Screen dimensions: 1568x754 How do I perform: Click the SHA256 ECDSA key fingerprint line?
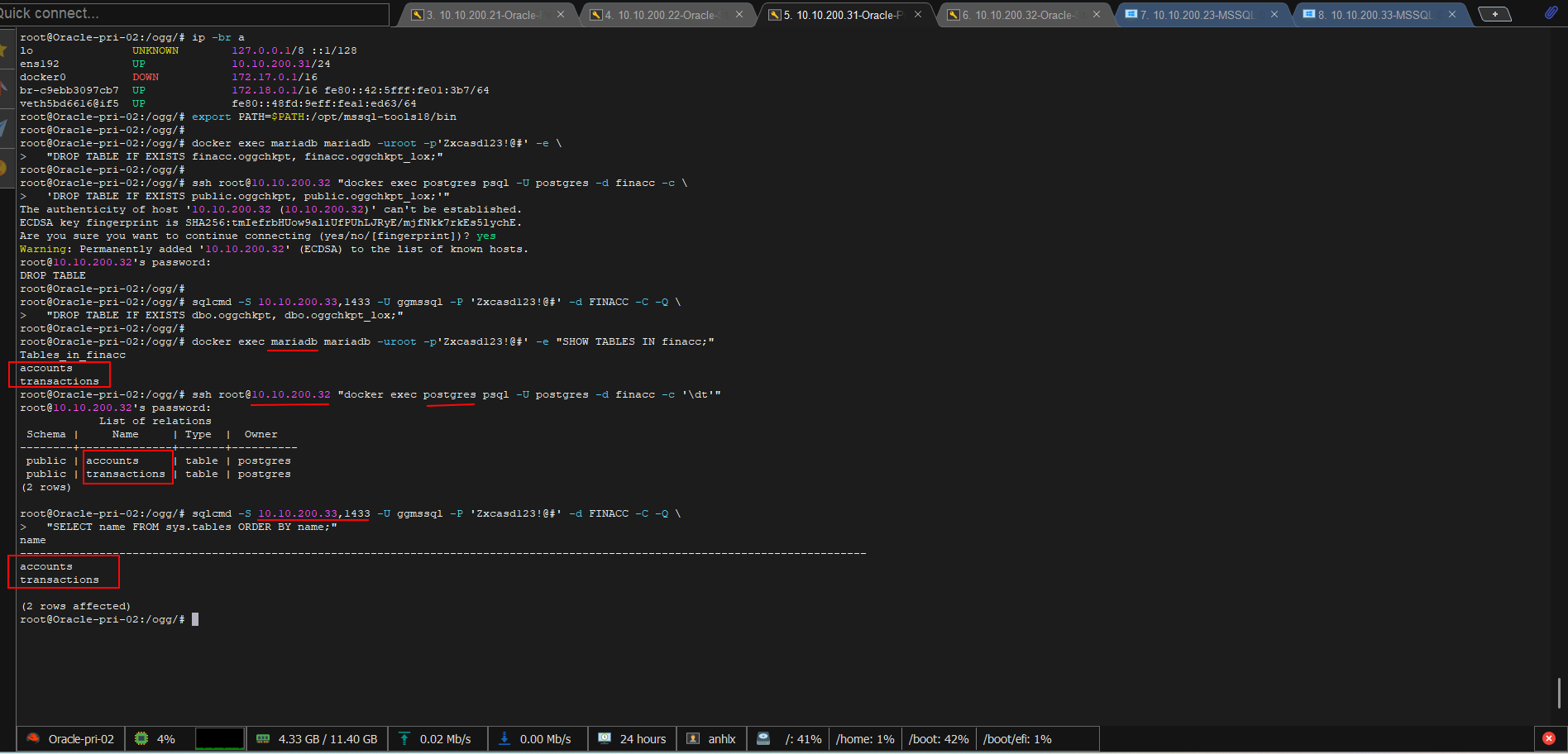point(271,222)
